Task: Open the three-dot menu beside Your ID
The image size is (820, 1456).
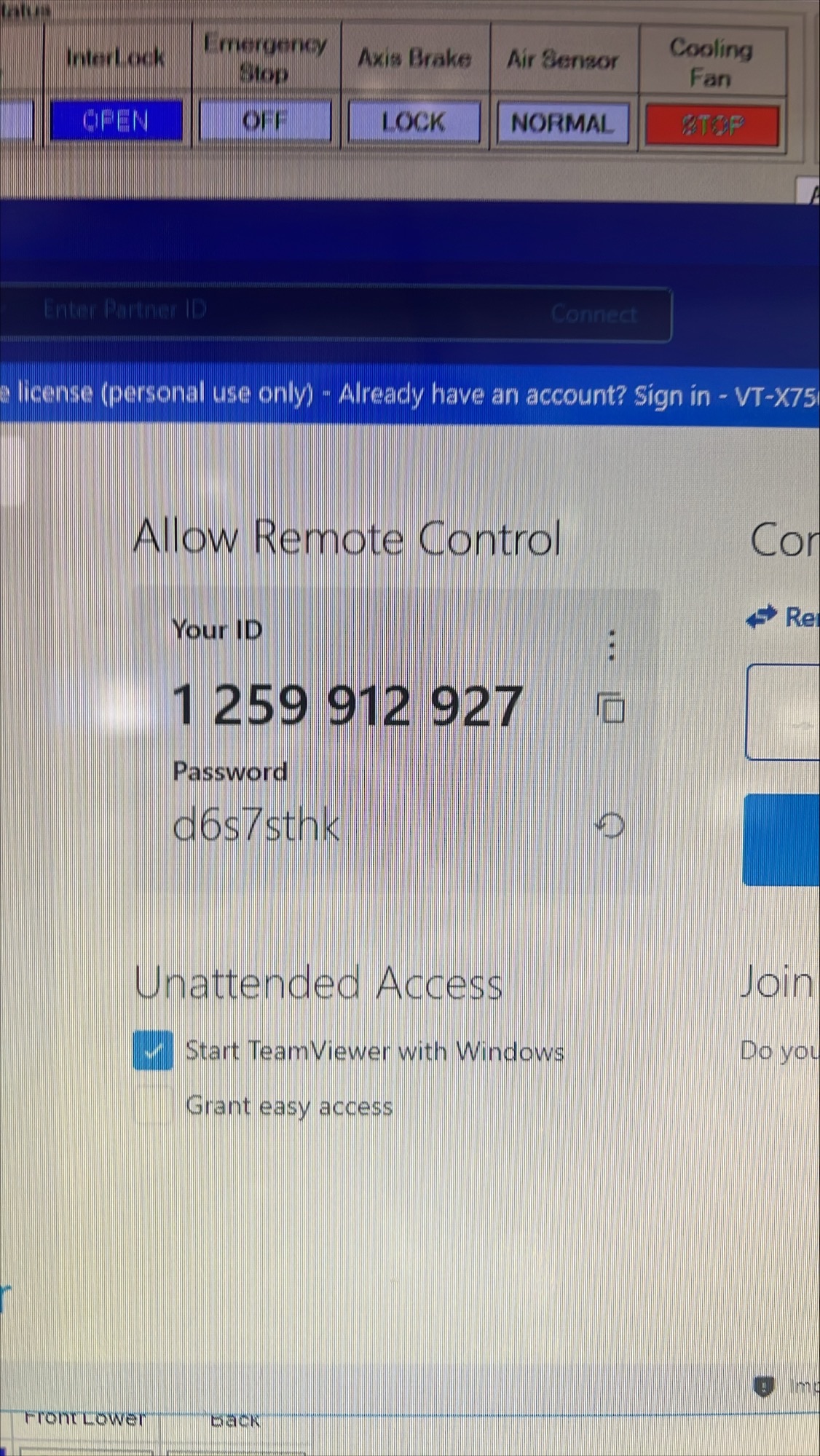Action: click(x=612, y=645)
